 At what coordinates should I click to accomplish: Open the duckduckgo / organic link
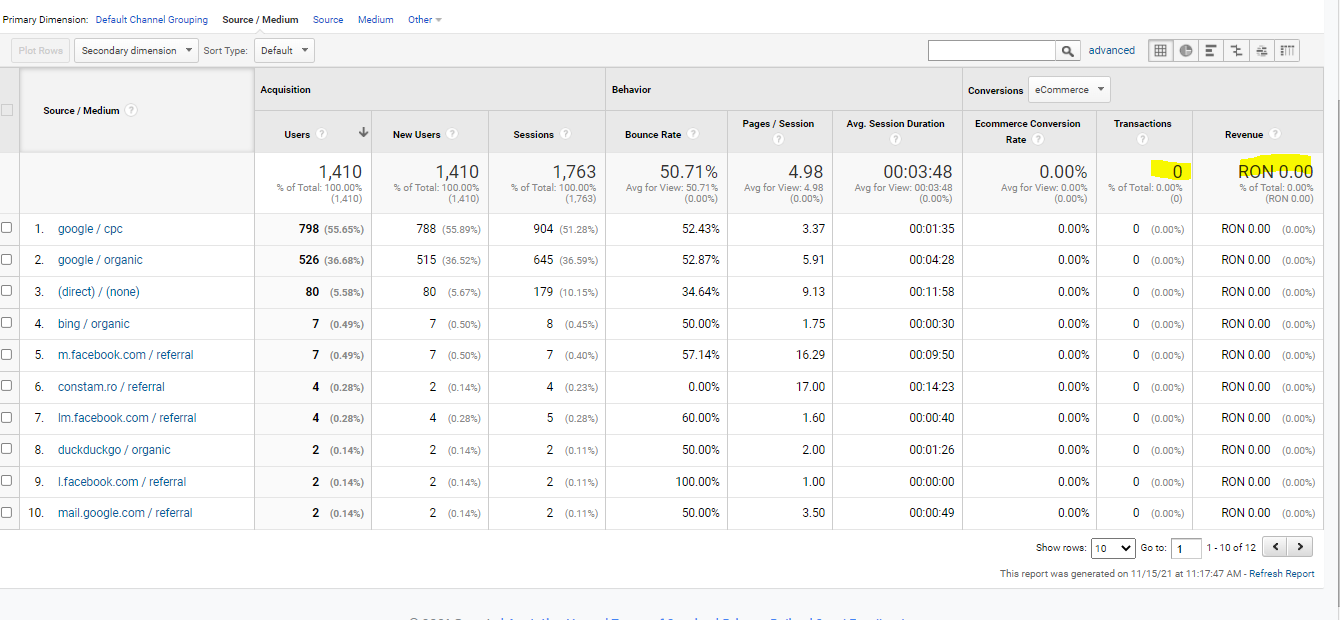(x=114, y=450)
